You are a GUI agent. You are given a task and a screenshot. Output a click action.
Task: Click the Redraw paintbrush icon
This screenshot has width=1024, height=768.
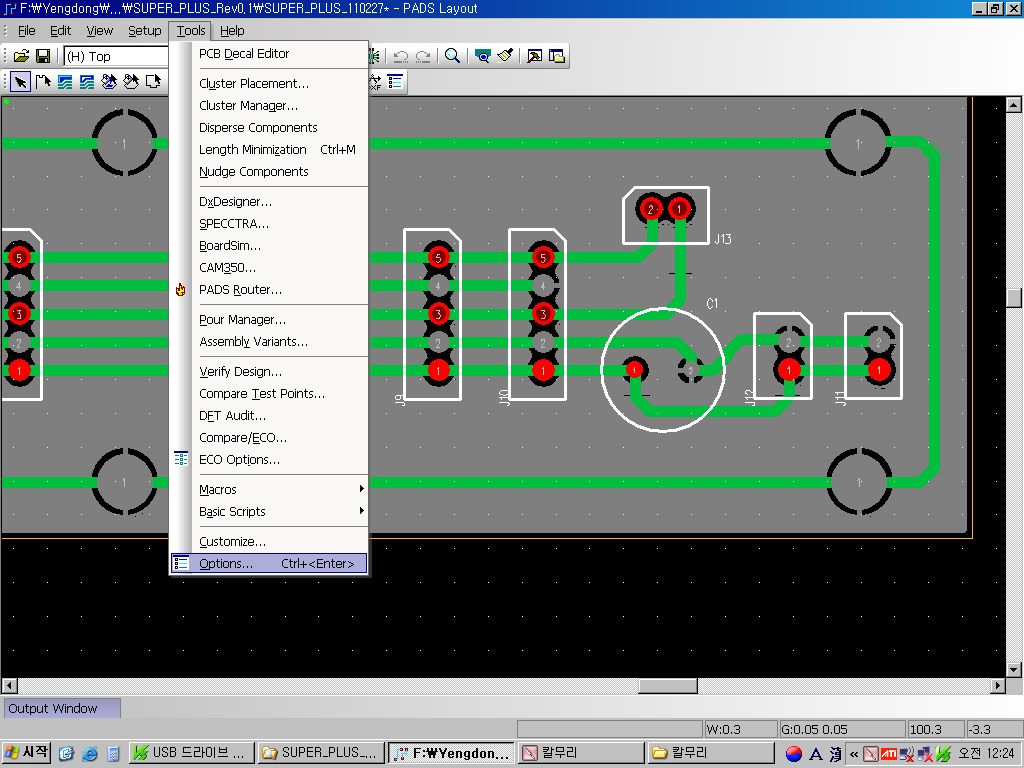pos(505,56)
